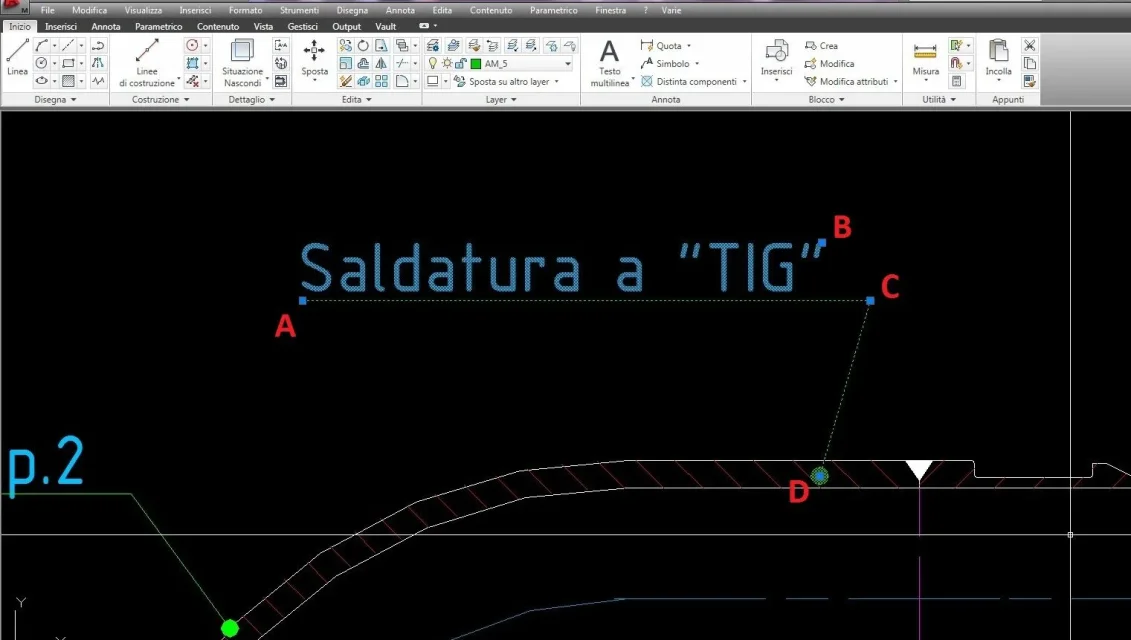Select the hatch tool in Disegna panel
This screenshot has height=640, width=1131.
tap(68, 81)
